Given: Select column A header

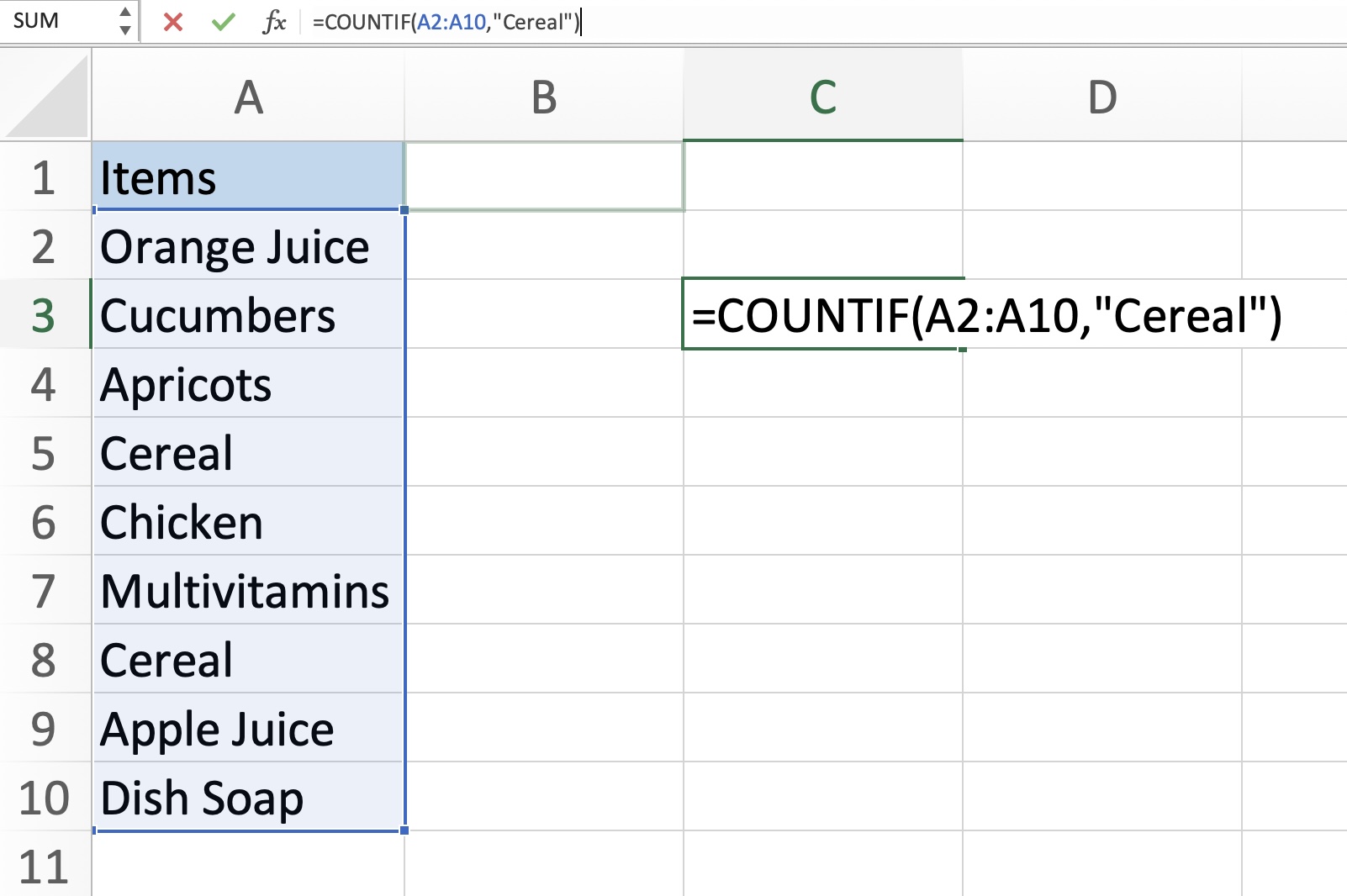Looking at the screenshot, I should [x=248, y=96].
